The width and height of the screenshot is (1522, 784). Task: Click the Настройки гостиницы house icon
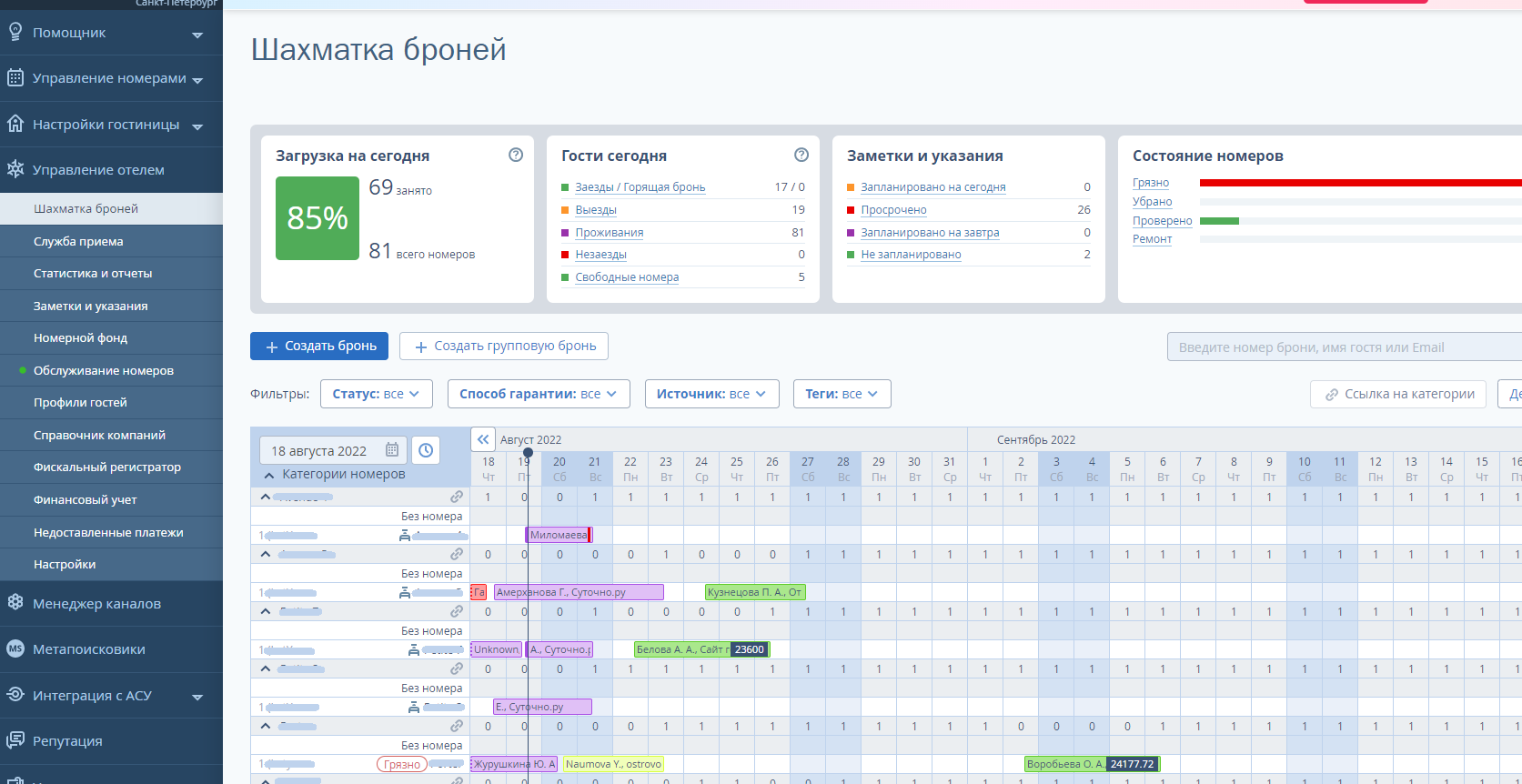click(x=15, y=123)
